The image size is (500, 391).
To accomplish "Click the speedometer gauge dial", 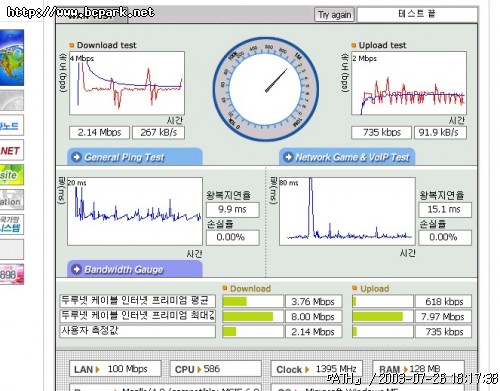I will [266, 89].
